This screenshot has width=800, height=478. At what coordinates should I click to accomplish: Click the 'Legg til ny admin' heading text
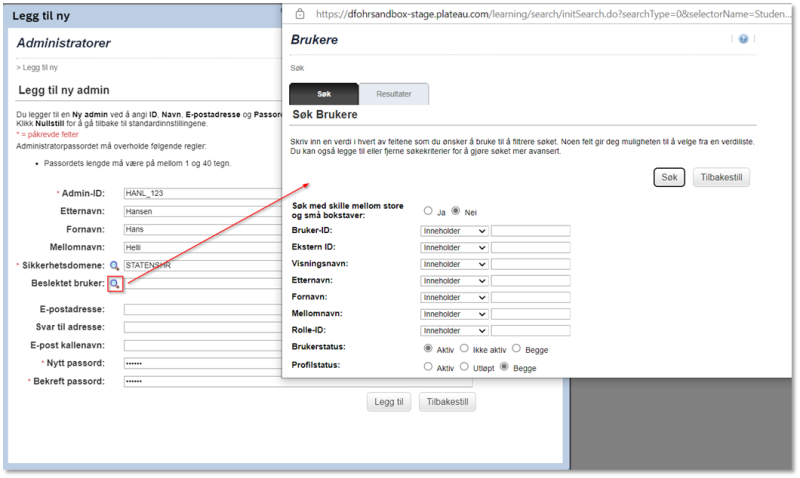[x=64, y=90]
